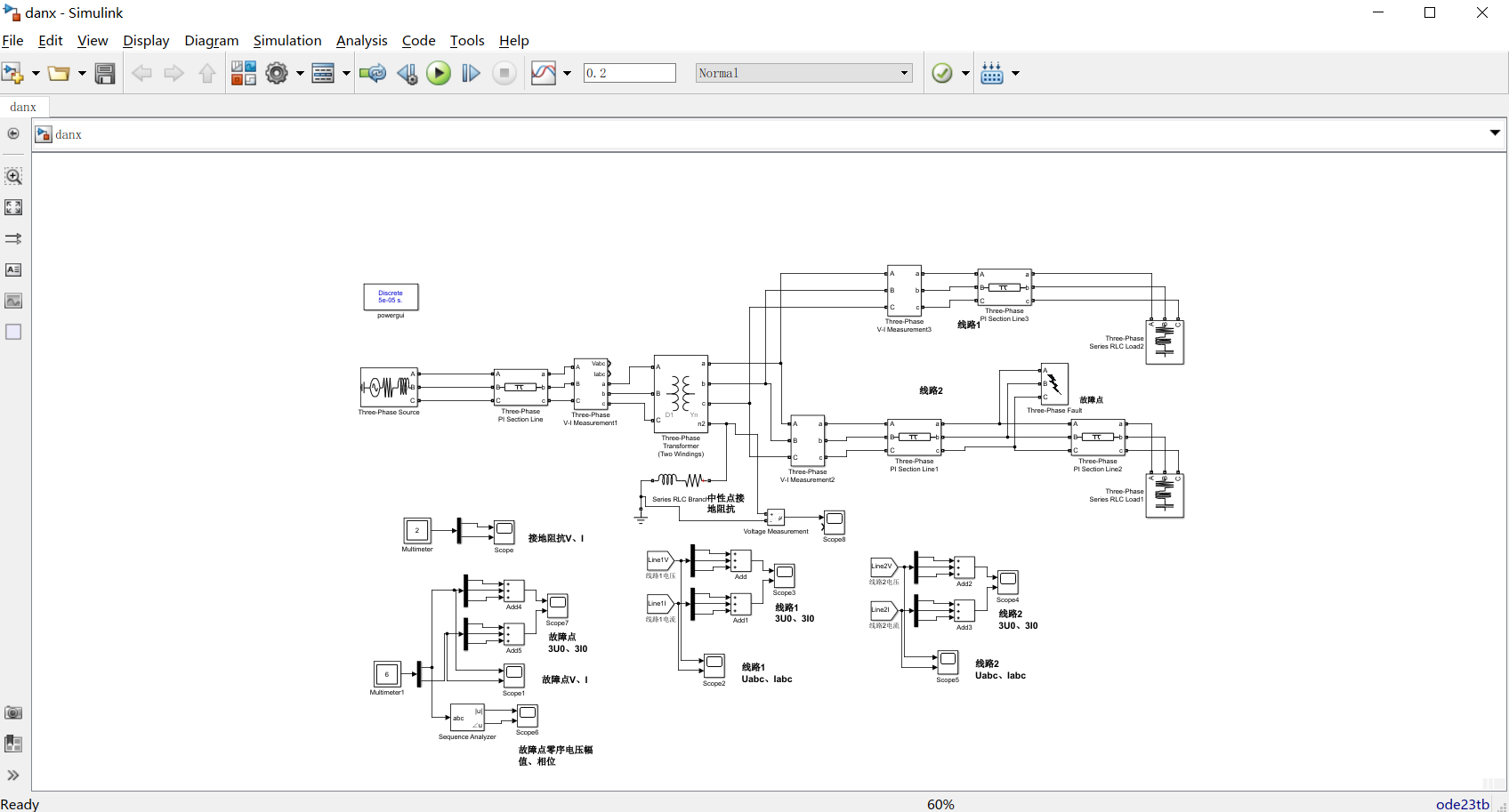Click the Screenshot camera icon
Viewport: 1509px width, 812px height.
(13, 712)
